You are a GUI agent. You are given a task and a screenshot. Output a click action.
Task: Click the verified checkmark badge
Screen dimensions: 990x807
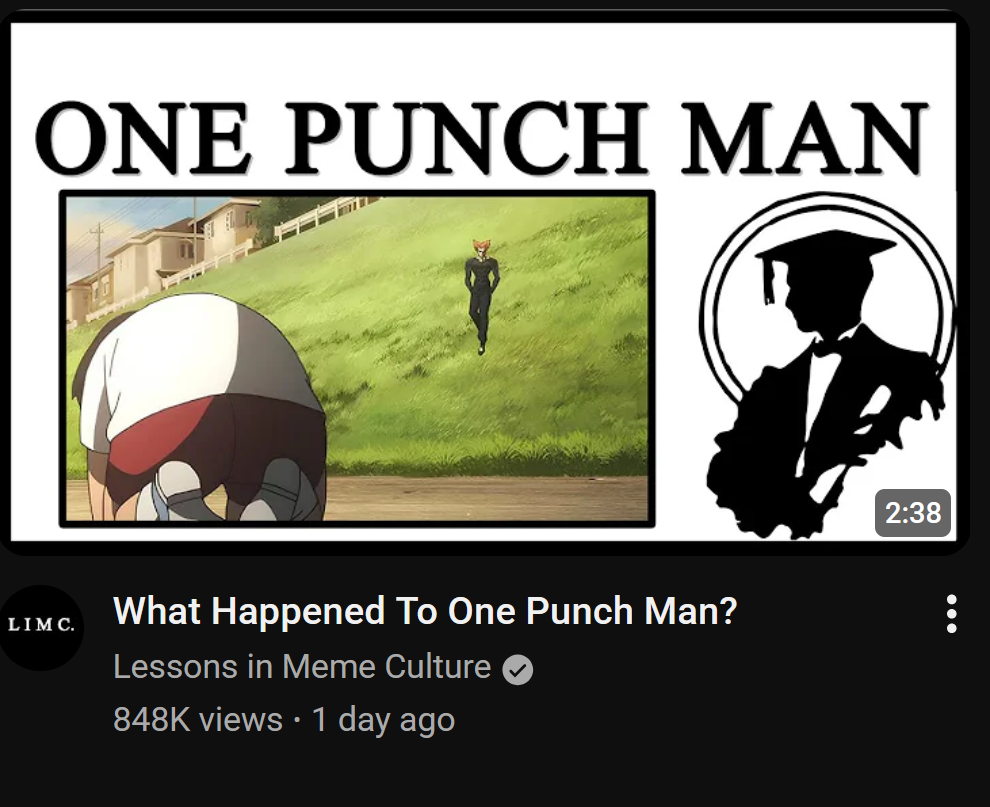click(x=517, y=669)
